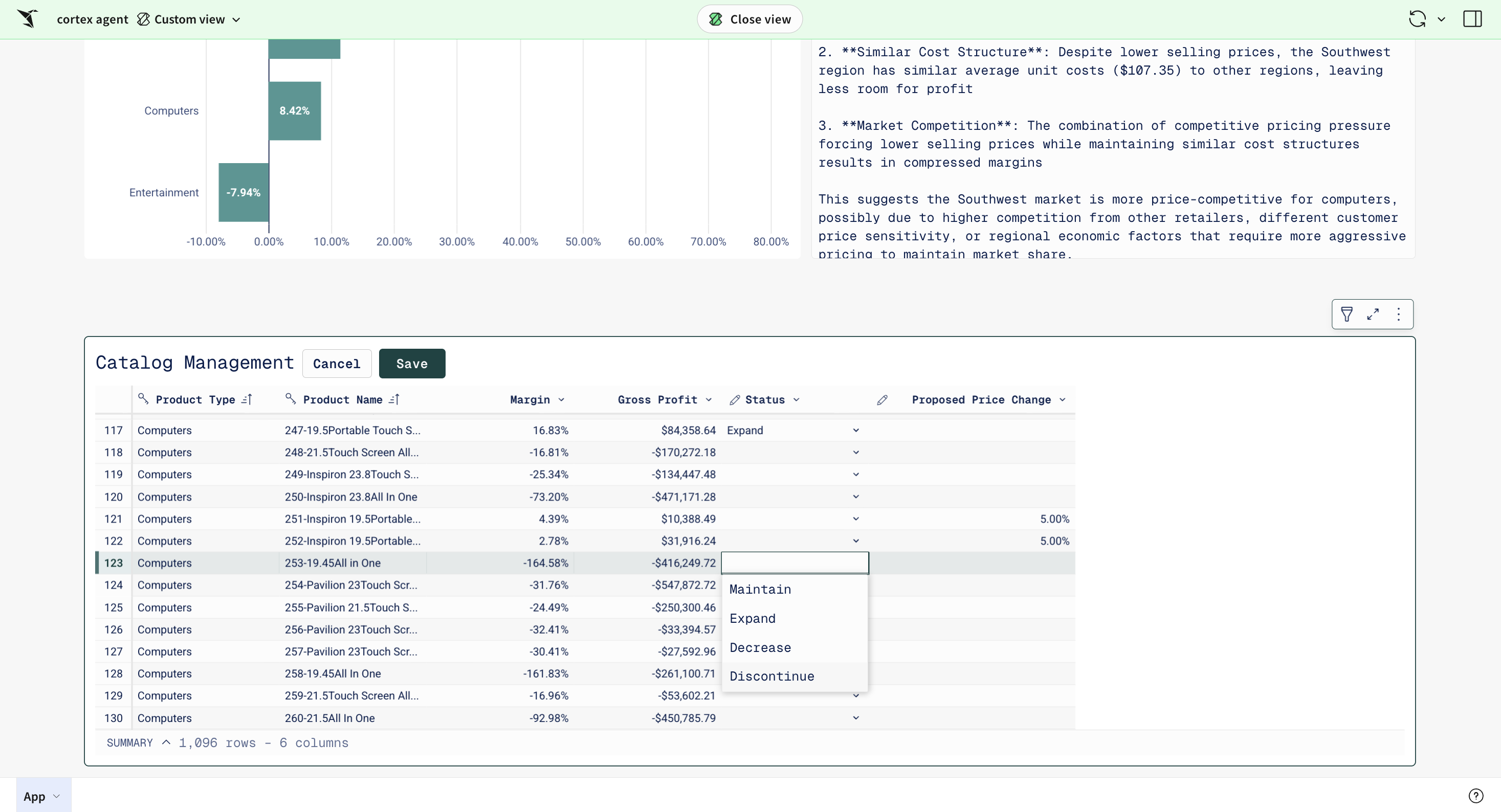
Task: Pick the Decrease option in the status list
Action: [760, 648]
